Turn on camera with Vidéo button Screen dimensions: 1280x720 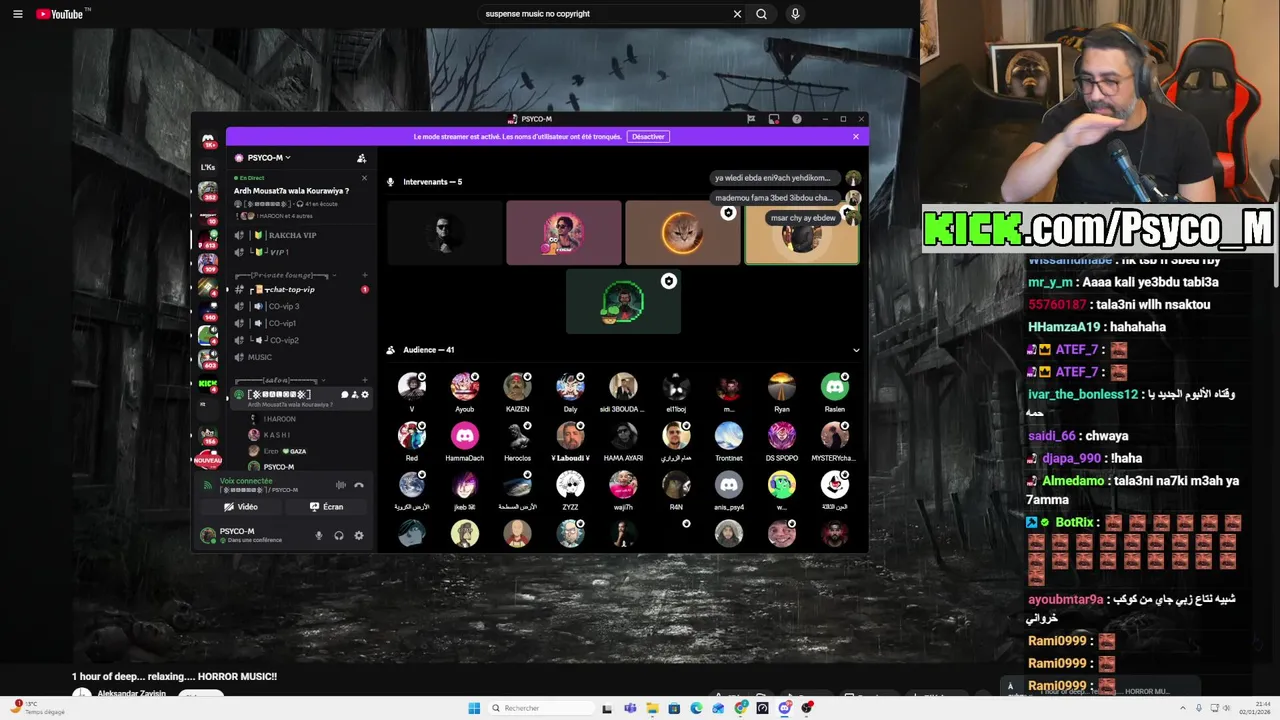pos(241,507)
